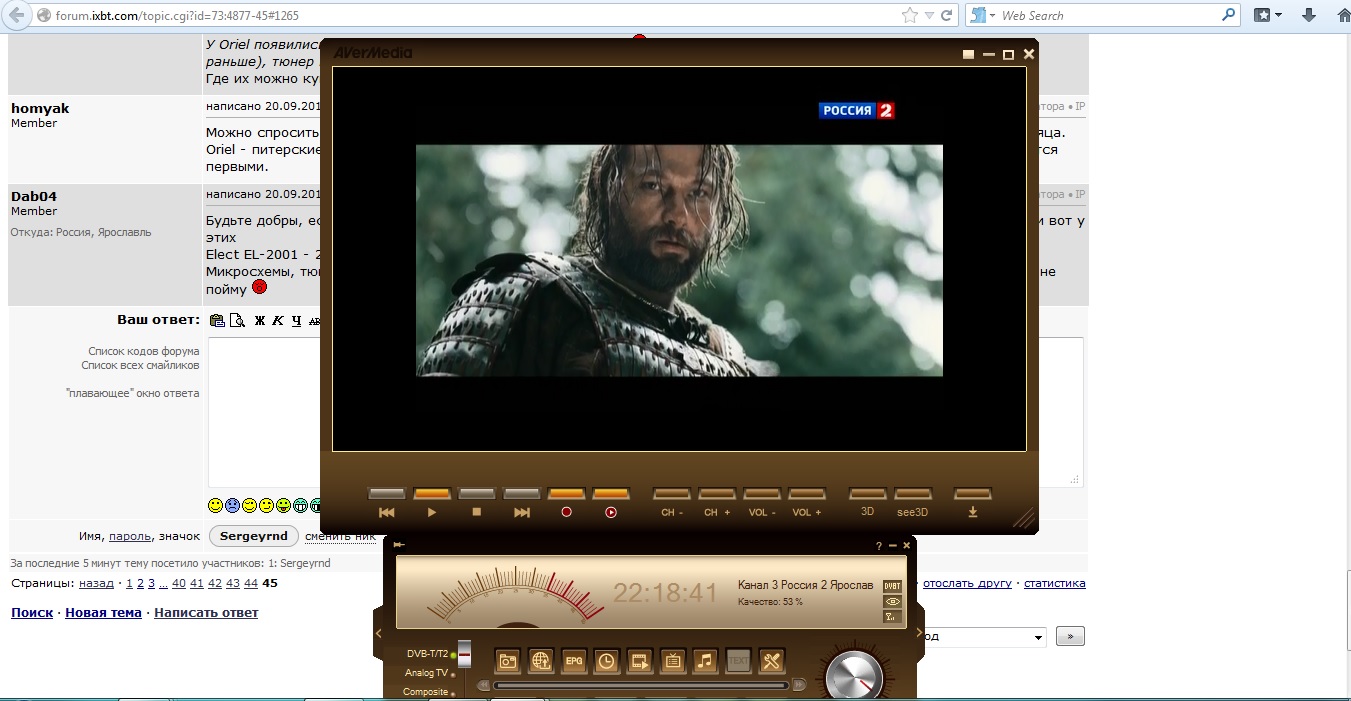Bookmark the page with the star icon

pos(909,15)
